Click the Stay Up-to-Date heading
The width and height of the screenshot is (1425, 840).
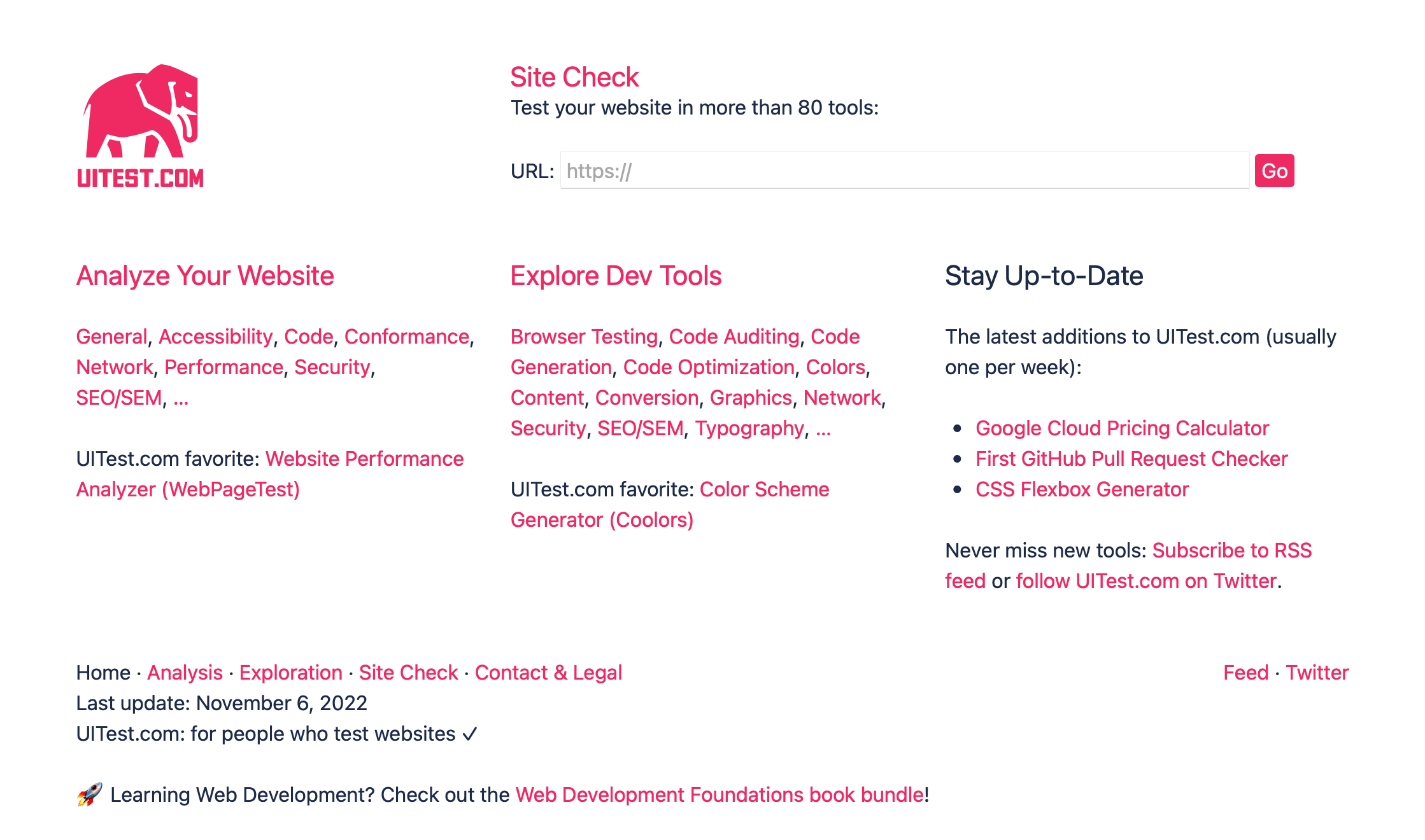[x=1044, y=276]
